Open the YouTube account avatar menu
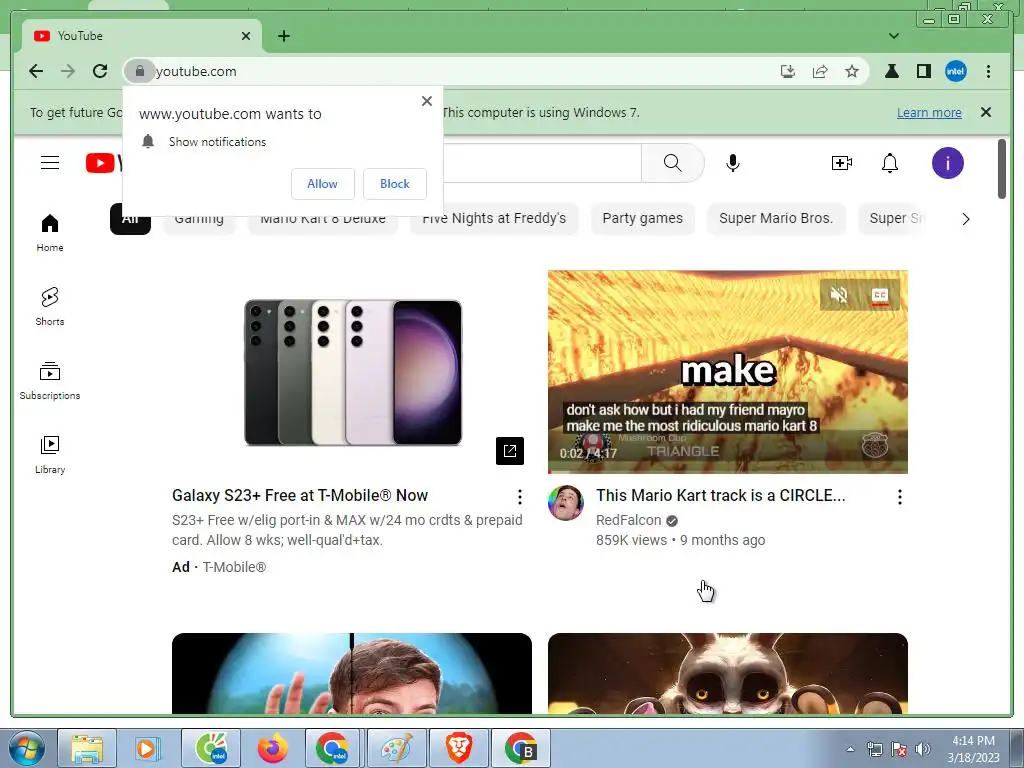The width and height of the screenshot is (1024, 768). (x=948, y=163)
